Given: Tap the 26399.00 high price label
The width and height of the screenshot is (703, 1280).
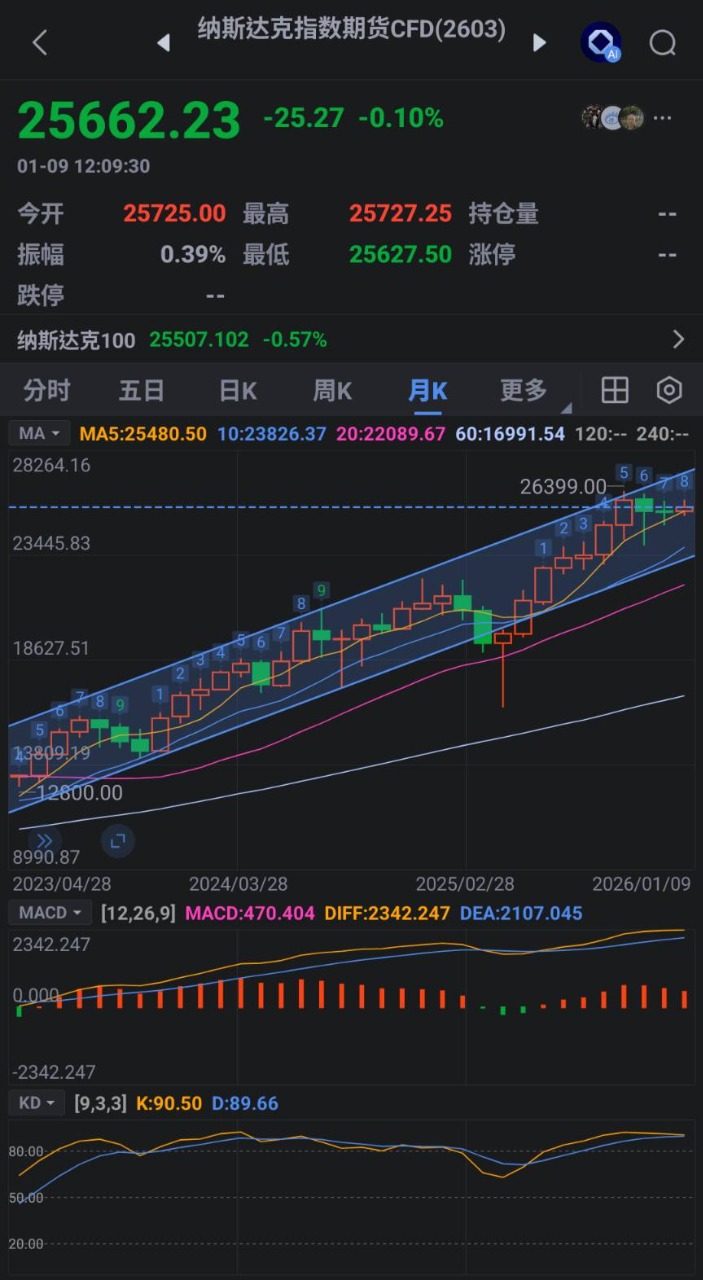Looking at the screenshot, I should point(563,487).
